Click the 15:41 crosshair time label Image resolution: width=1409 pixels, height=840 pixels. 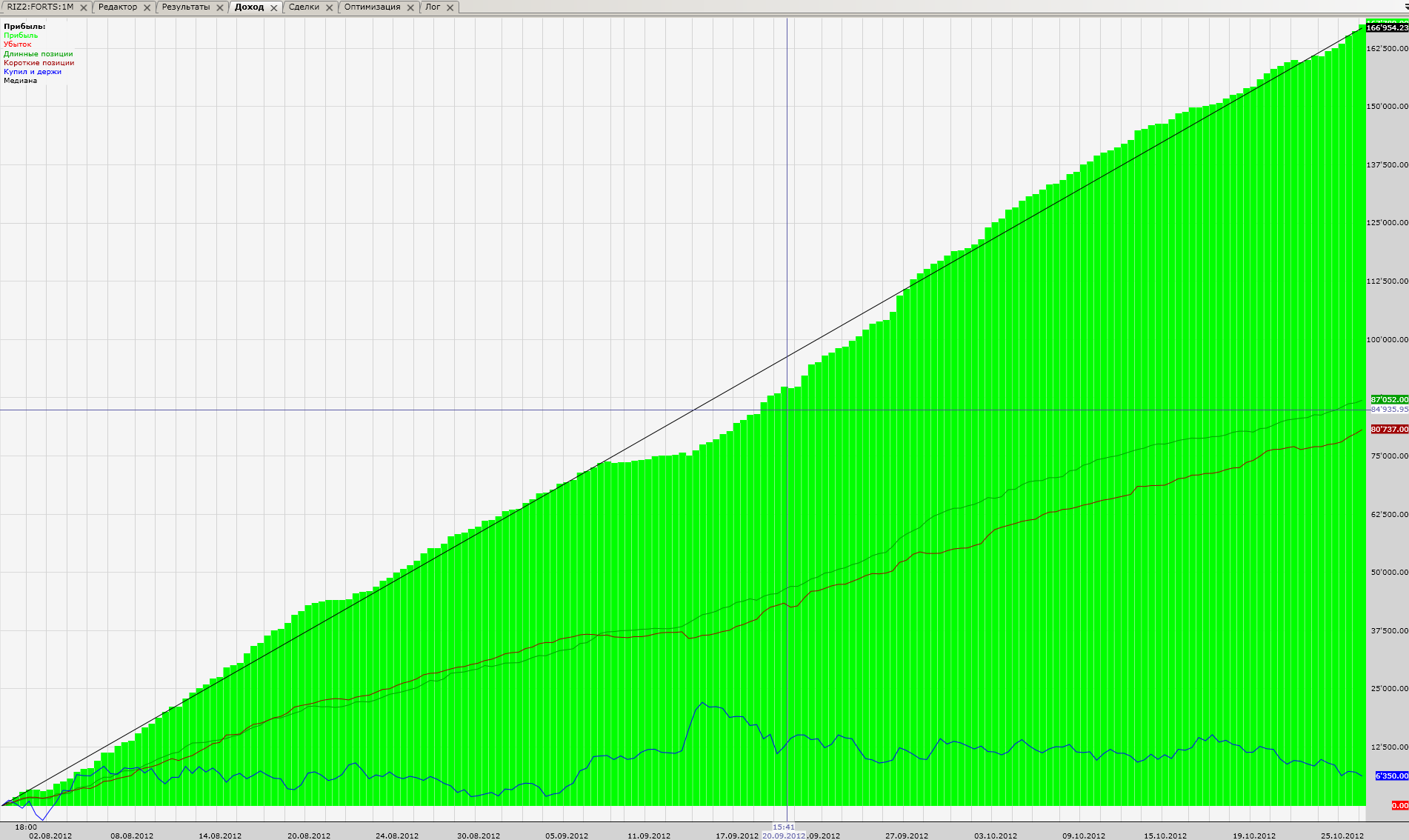(784, 827)
